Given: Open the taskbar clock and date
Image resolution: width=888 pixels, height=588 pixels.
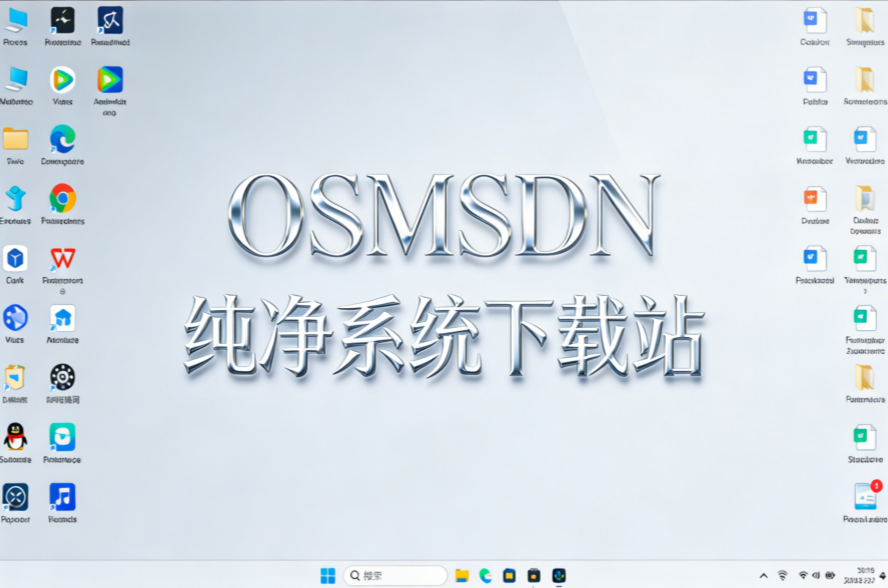Looking at the screenshot, I should tap(861, 575).
